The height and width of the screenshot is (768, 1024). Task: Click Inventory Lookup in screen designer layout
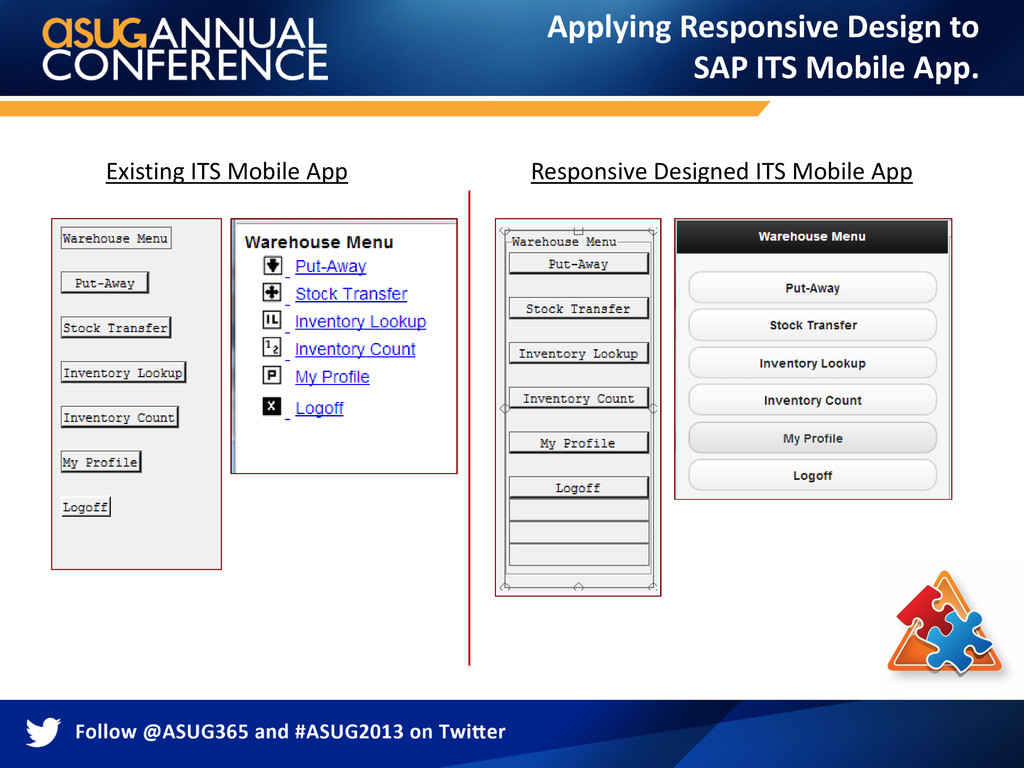click(579, 353)
